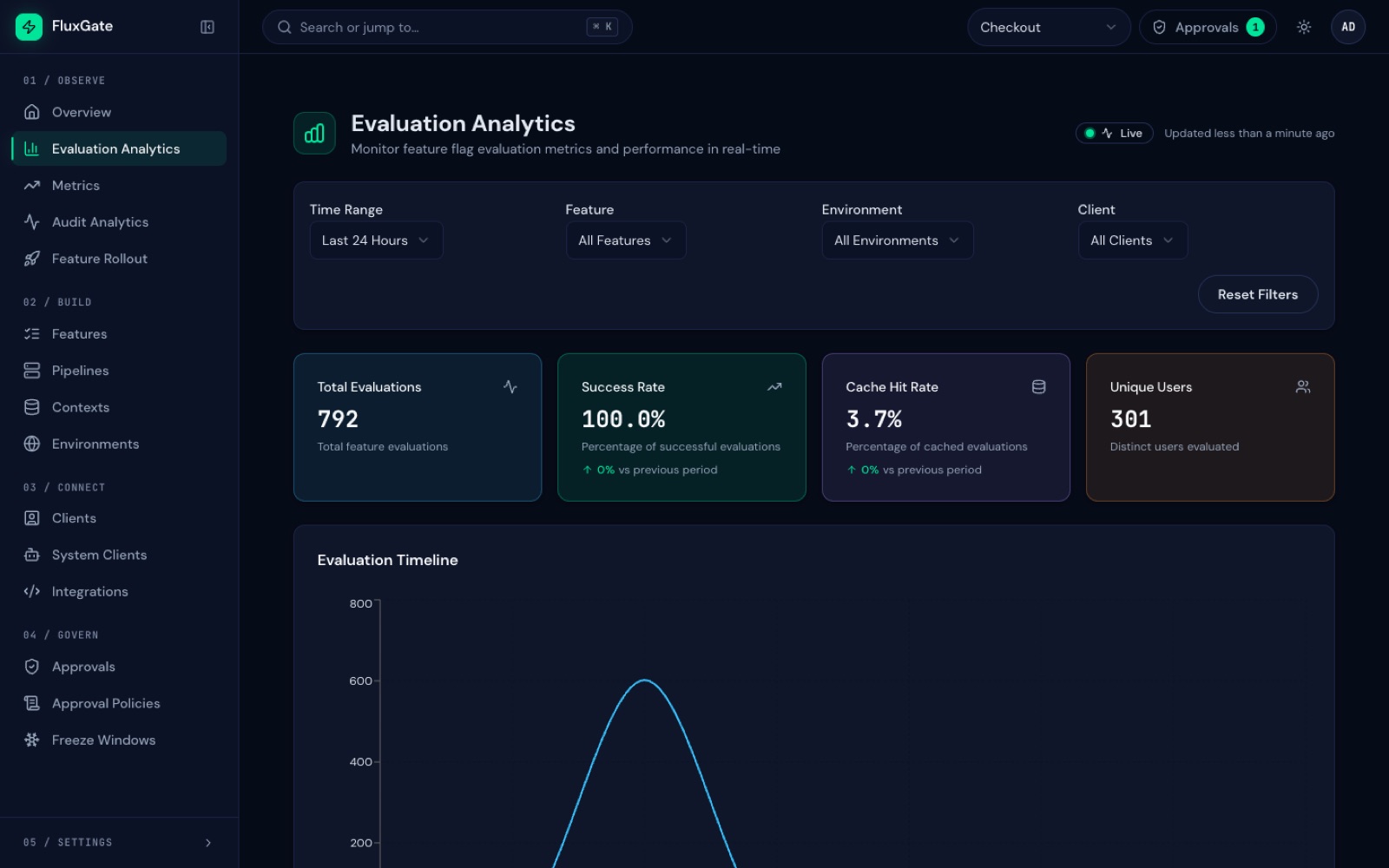Click the Evaluation Analytics header chart icon
The image size is (1389, 868).
coord(314,133)
